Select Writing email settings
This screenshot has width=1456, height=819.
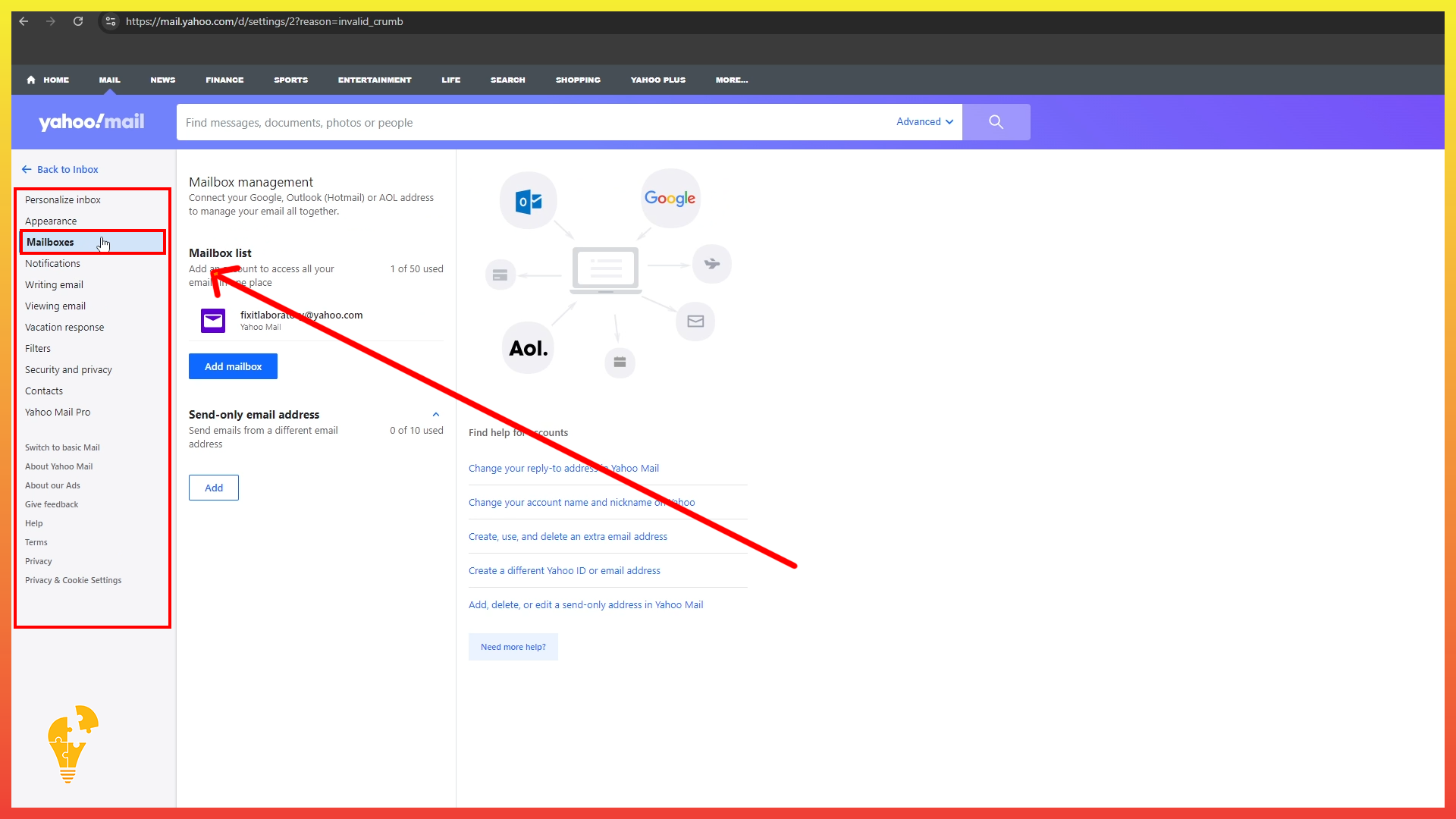tap(54, 284)
